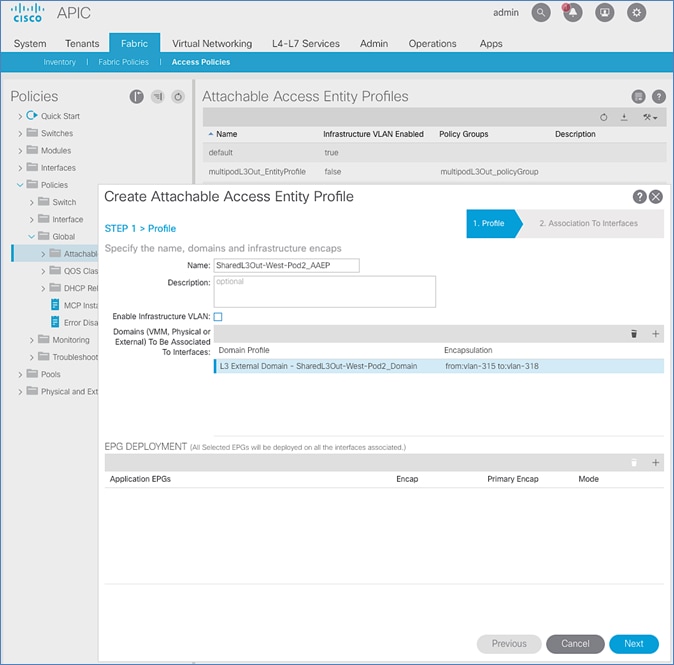This screenshot has width=674, height=665.
Task: Collapse the Policies tree node
Action: (x=20, y=185)
